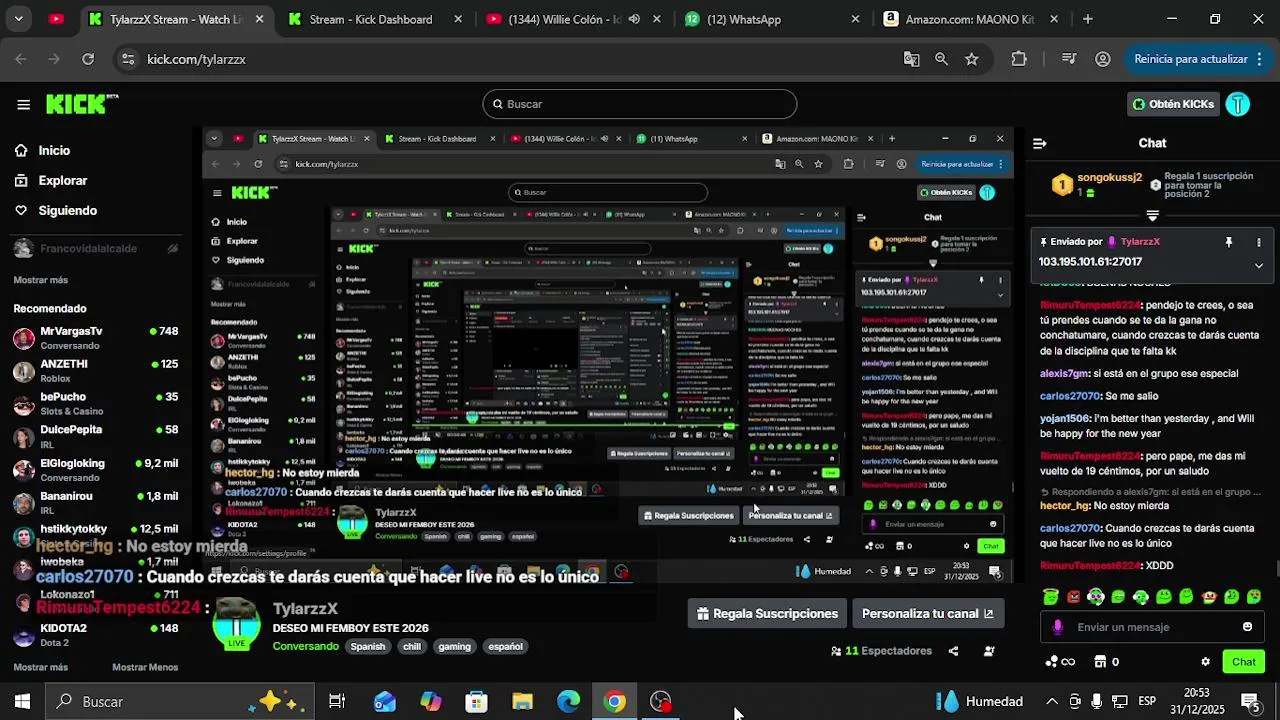Open moderator user settings icon
1280x720 pixels.
(989, 651)
